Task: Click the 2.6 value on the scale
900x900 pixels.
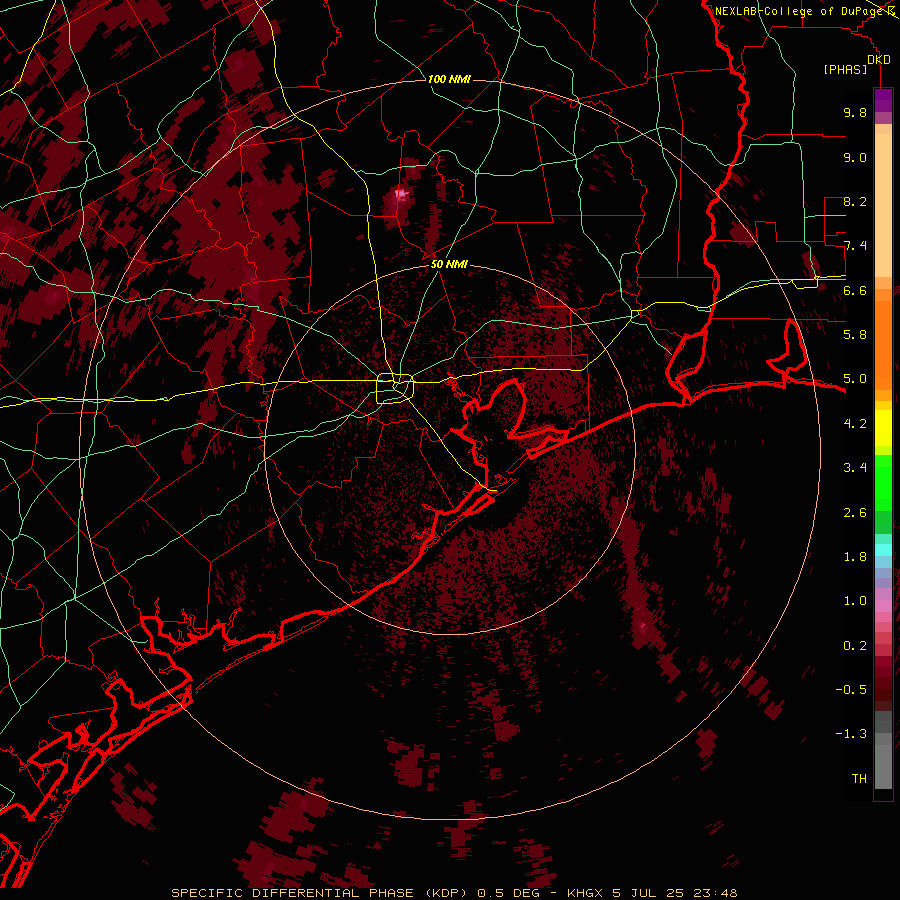Action: pos(855,512)
